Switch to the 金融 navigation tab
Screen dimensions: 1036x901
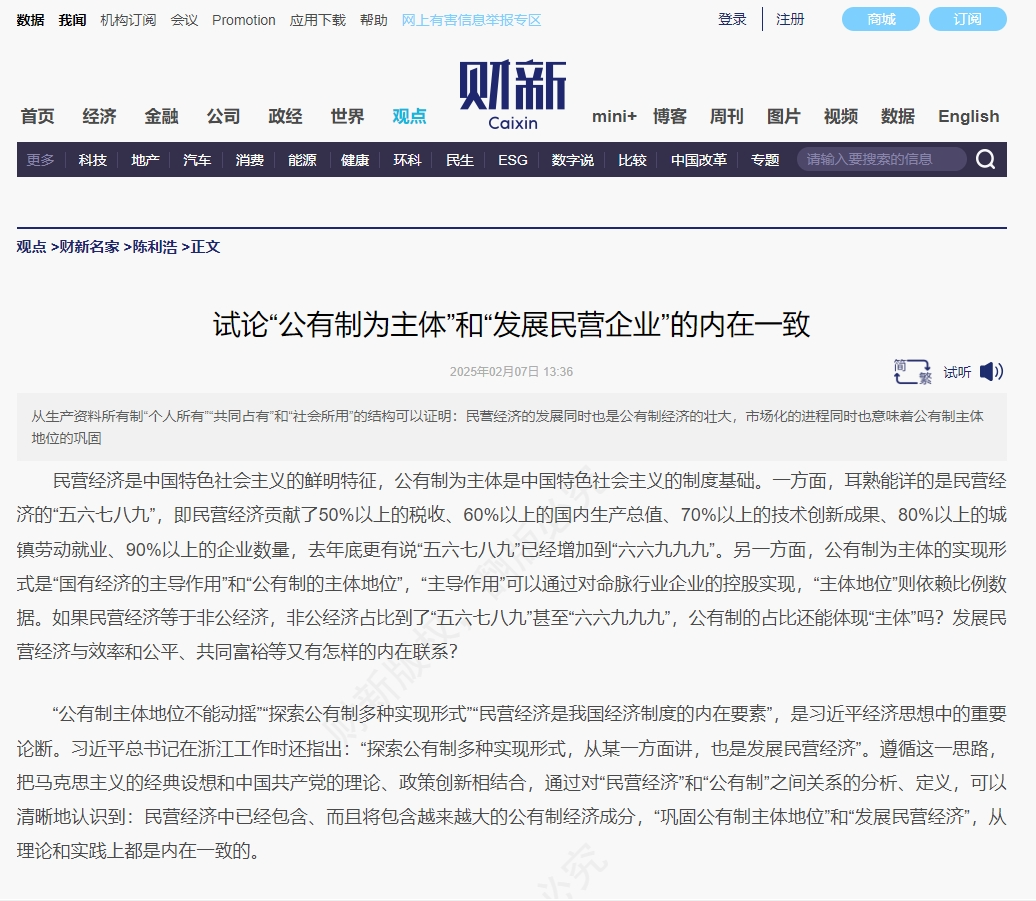[x=160, y=116]
